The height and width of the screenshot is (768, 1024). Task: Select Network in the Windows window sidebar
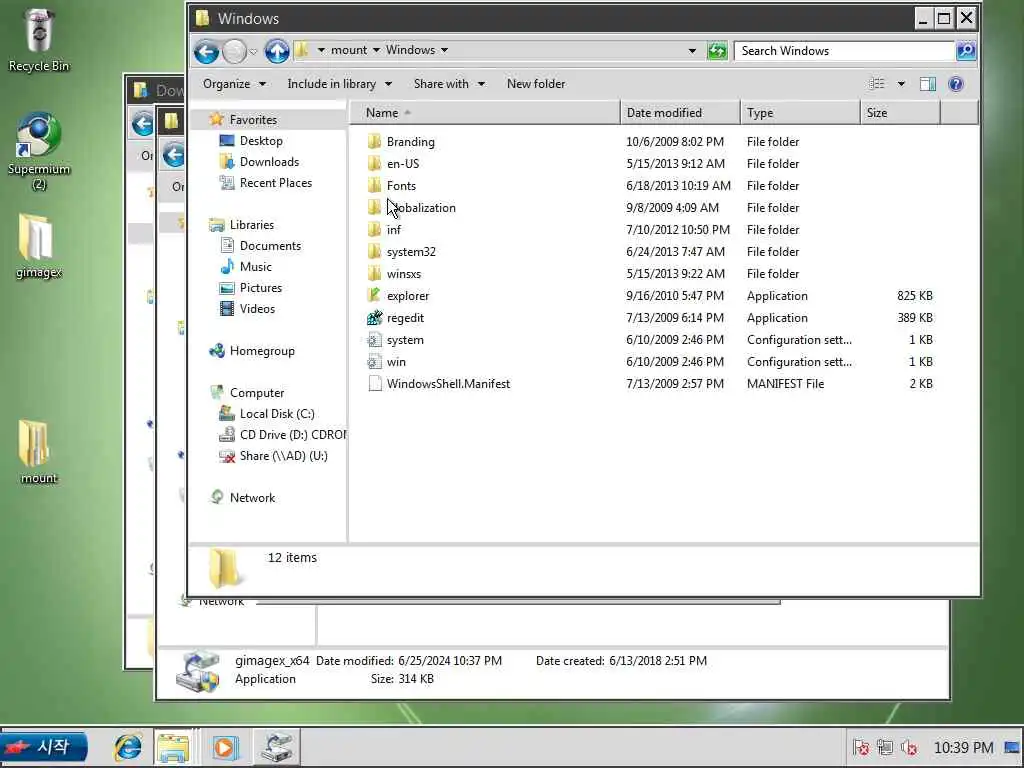coord(252,498)
